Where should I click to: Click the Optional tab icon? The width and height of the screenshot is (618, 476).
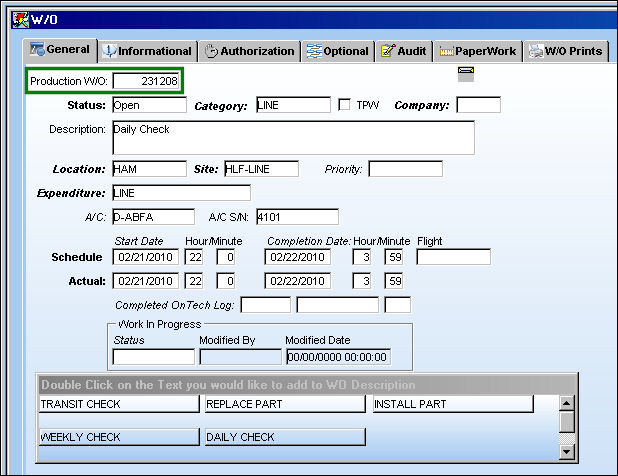pyautogui.click(x=314, y=51)
